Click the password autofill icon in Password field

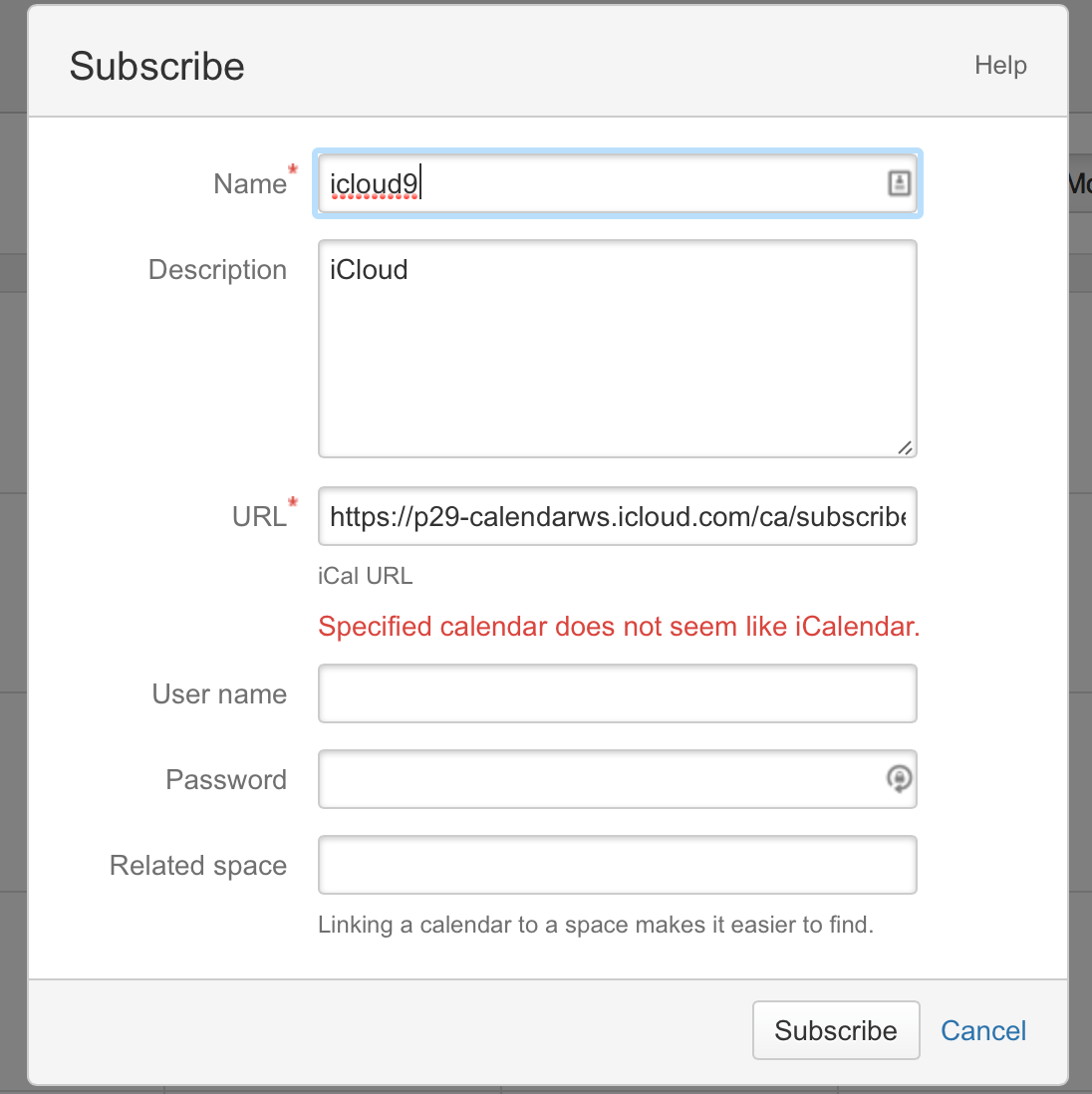coord(899,778)
